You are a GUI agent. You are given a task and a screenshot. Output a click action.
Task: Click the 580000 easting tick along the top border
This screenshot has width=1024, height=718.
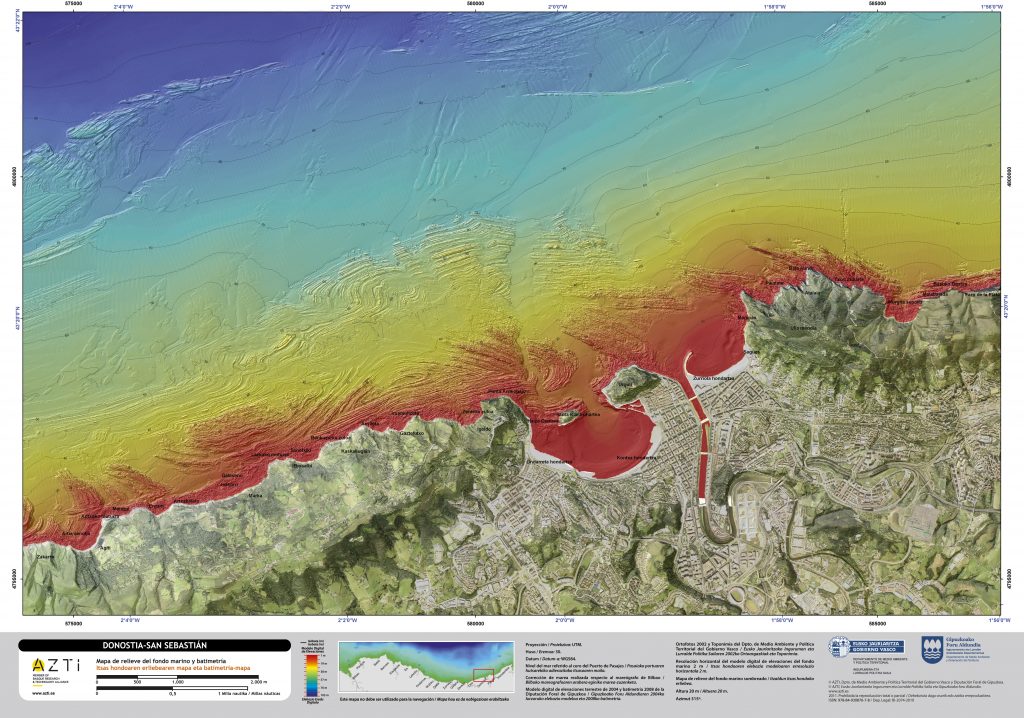[476, 3]
